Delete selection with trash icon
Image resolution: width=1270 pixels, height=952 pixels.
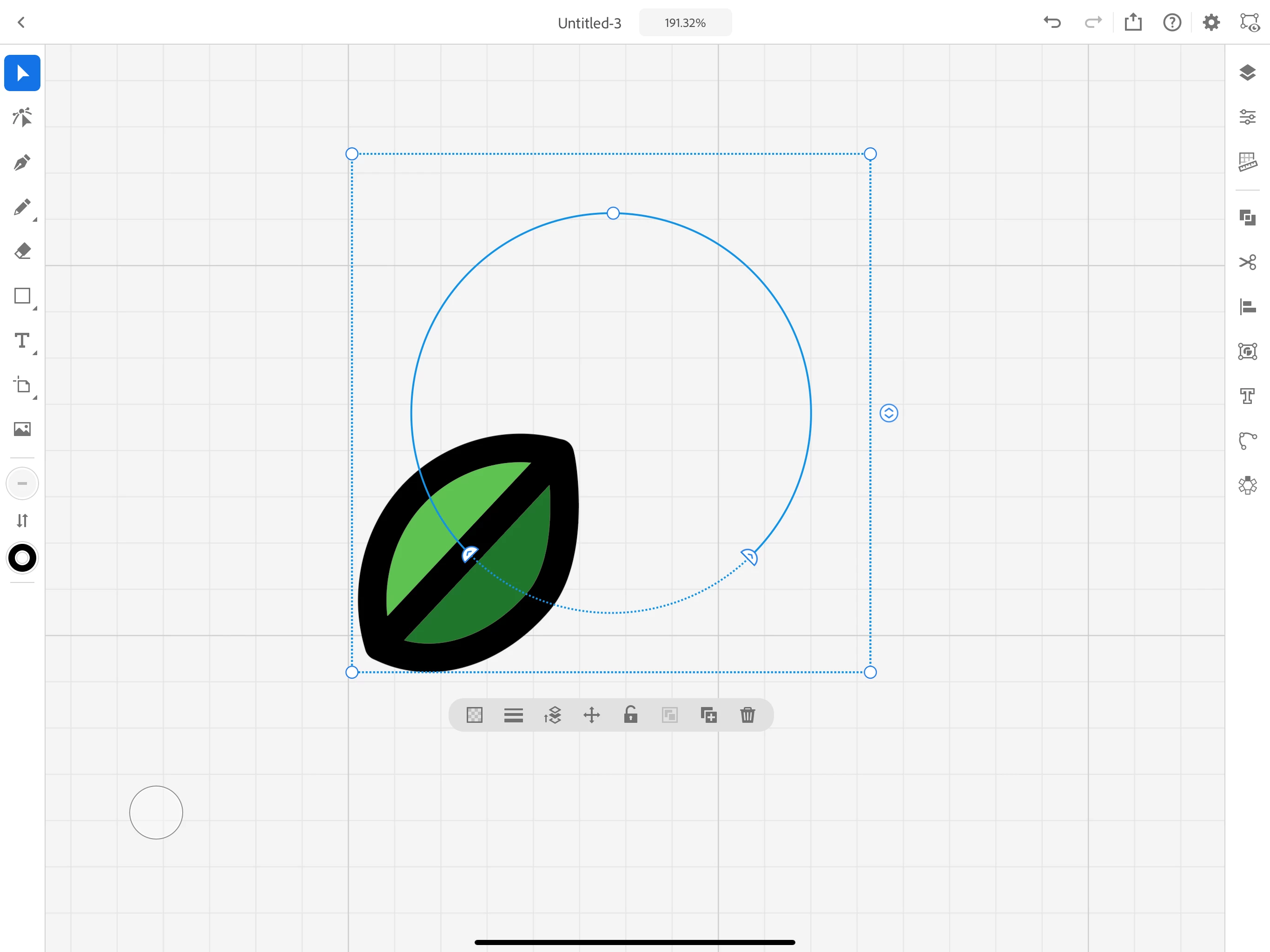coord(747,715)
